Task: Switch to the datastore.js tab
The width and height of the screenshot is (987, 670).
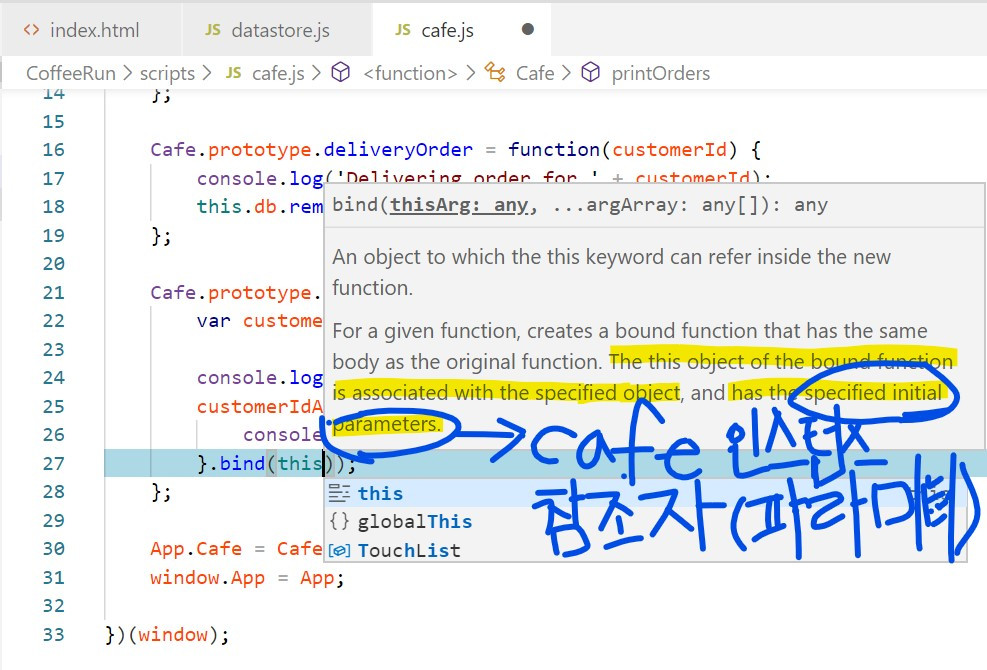Action: [x=278, y=30]
